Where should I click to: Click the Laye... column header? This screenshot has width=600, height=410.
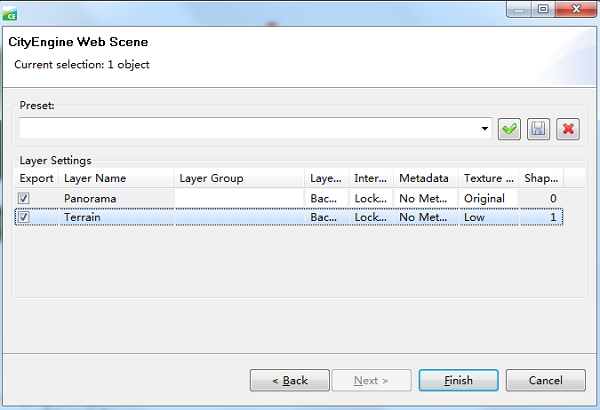326,178
